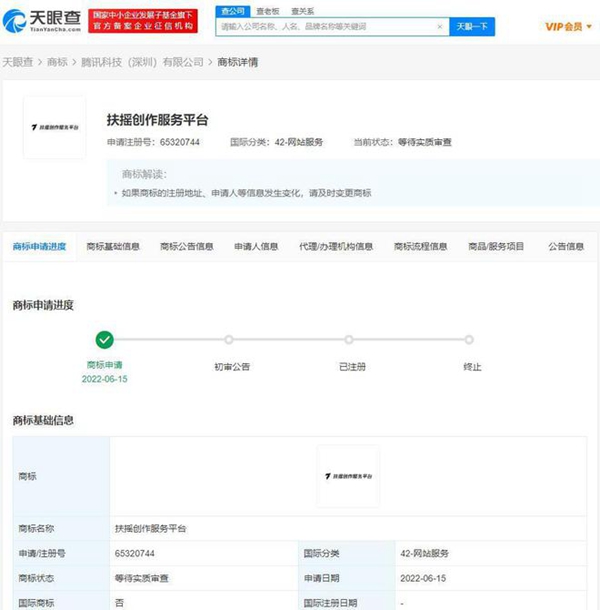Open the 商标 breadcrumb link
The image size is (600, 610).
57,62
